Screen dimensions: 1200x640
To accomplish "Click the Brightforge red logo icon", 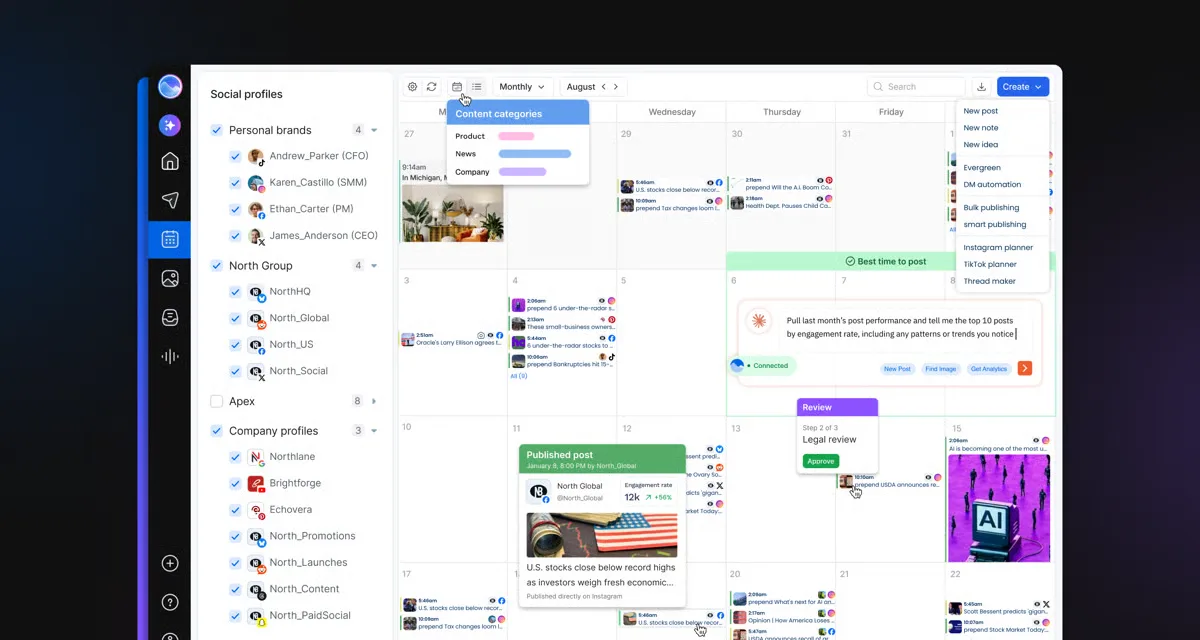I will (256, 483).
